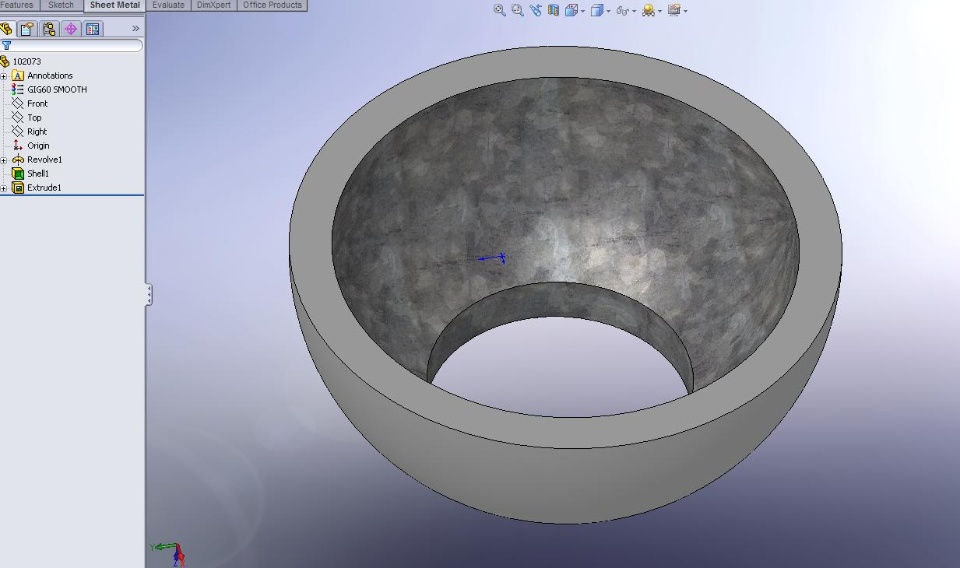
Task: Click the panel splitter collapse handle
Action: [x=148, y=295]
